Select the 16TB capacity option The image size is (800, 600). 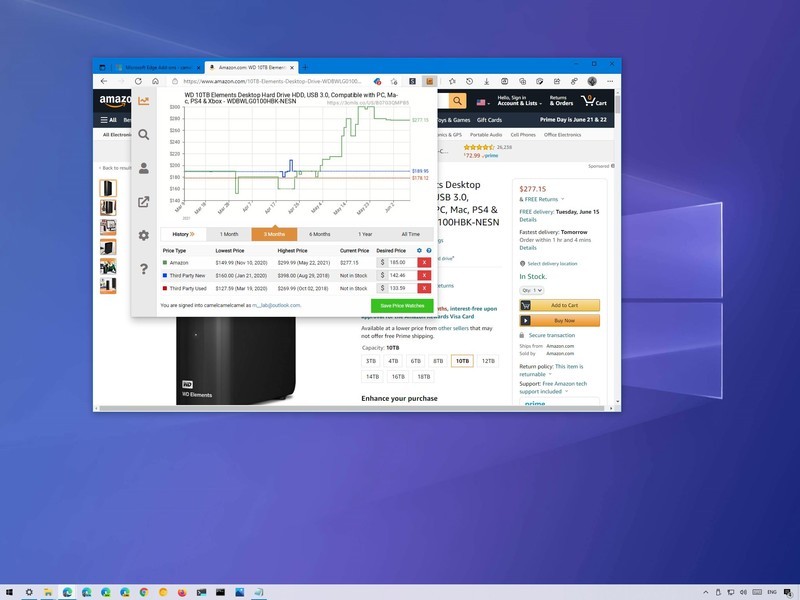pos(398,377)
